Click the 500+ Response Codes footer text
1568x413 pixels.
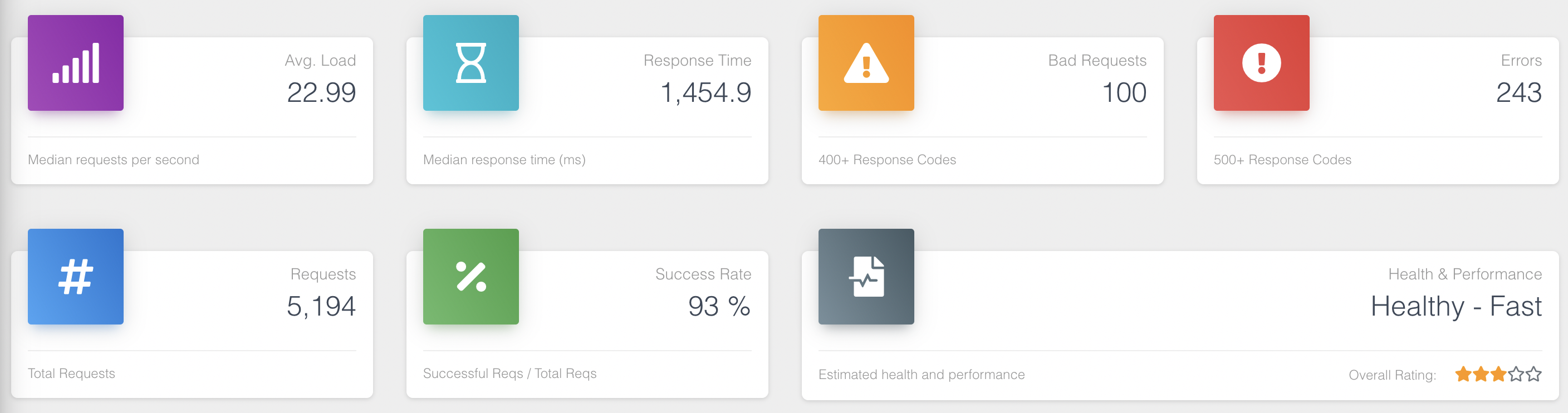(1282, 159)
